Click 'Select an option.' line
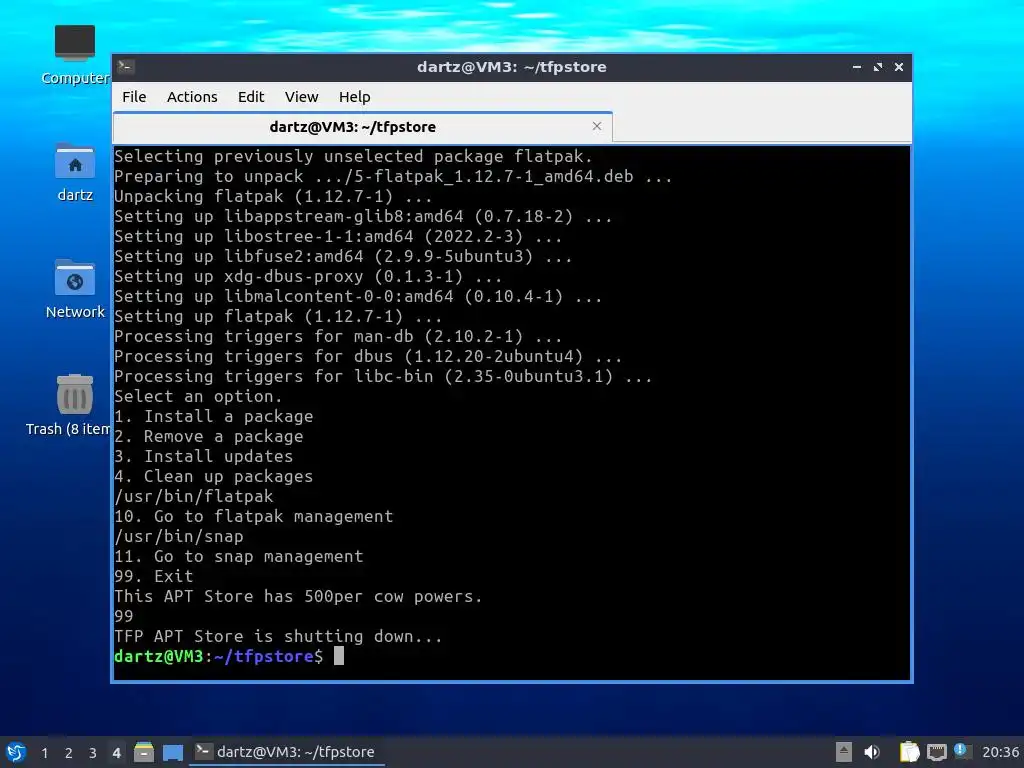Viewport: 1024px width, 768px height. coord(198,396)
